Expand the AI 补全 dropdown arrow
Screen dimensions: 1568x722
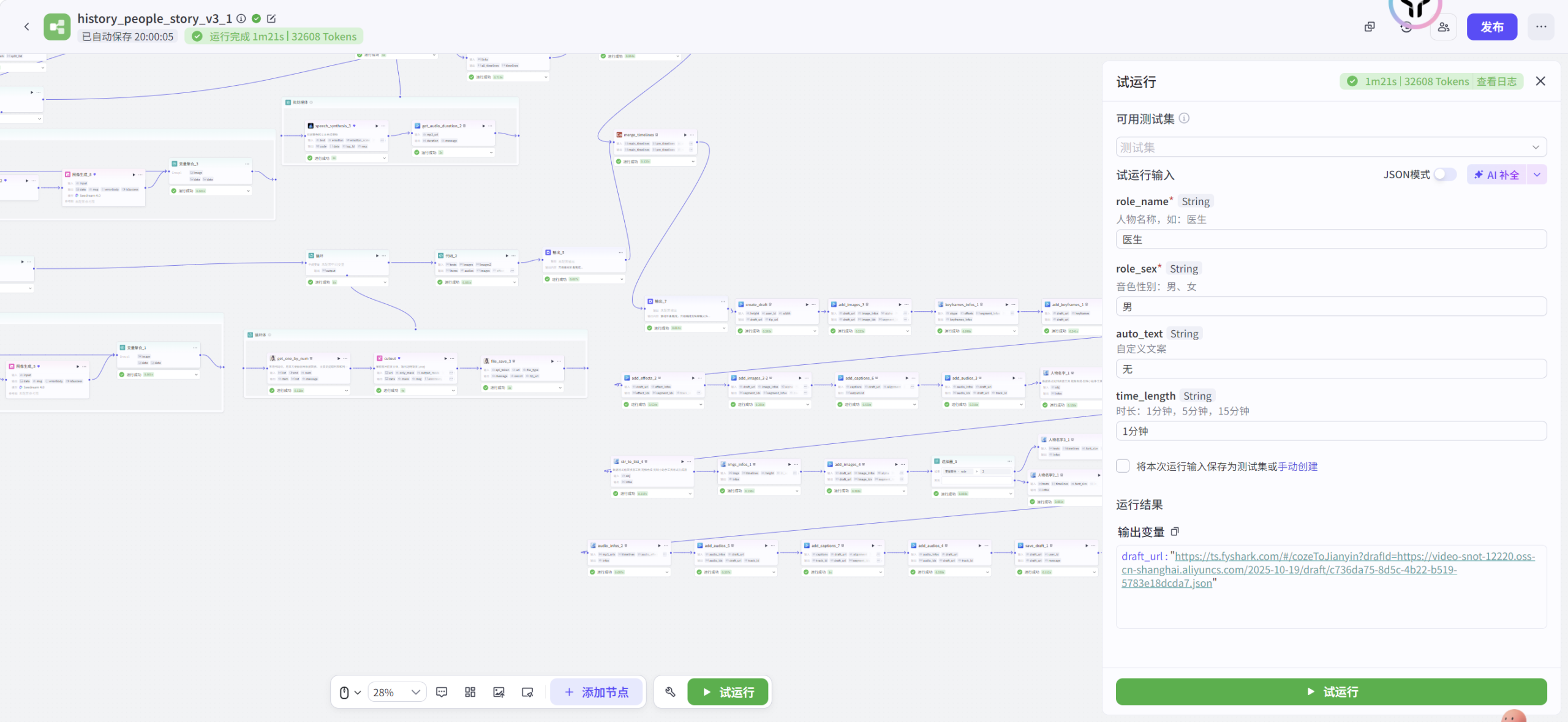(1537, 175)
